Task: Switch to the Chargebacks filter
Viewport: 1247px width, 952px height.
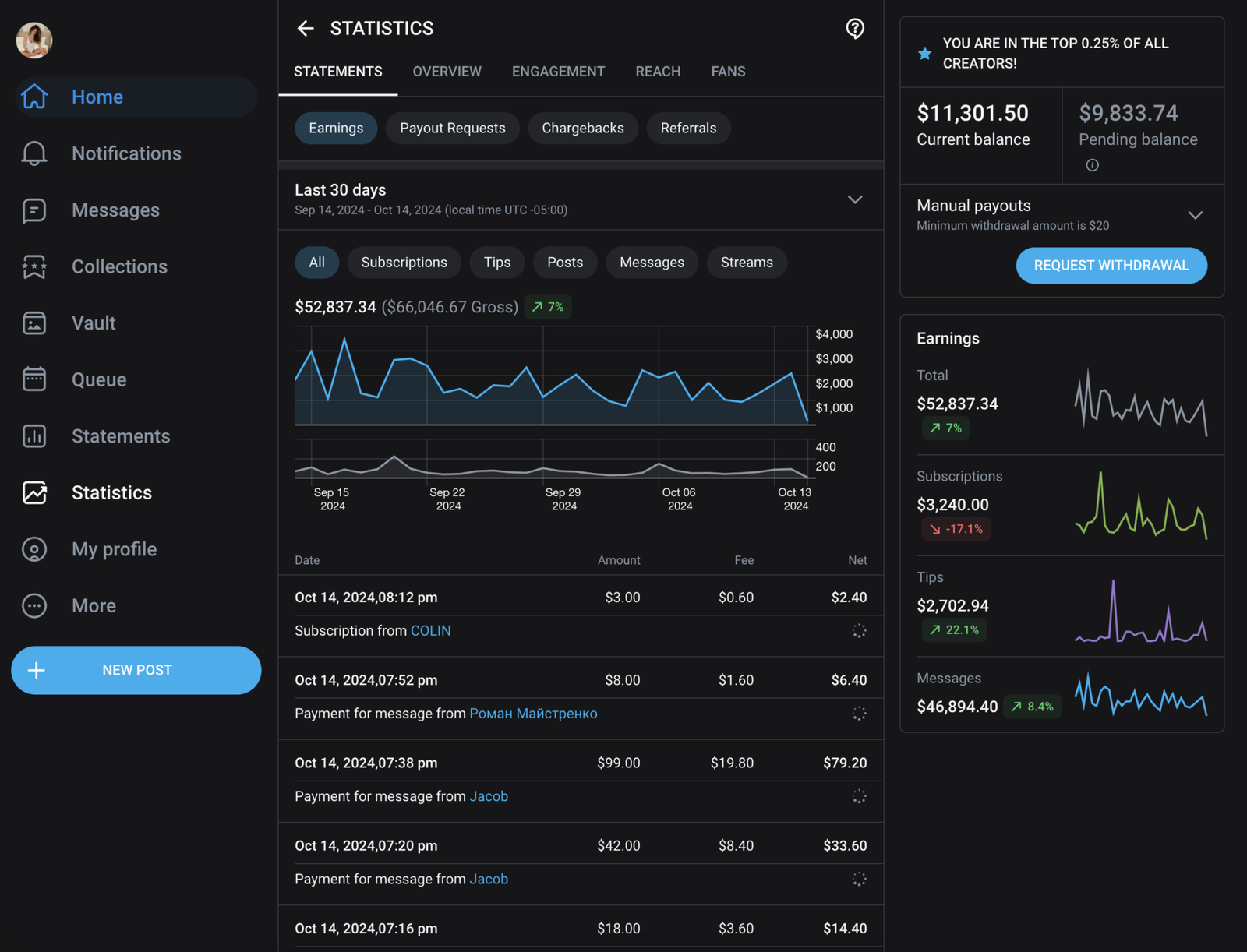Action: point(582,129)
